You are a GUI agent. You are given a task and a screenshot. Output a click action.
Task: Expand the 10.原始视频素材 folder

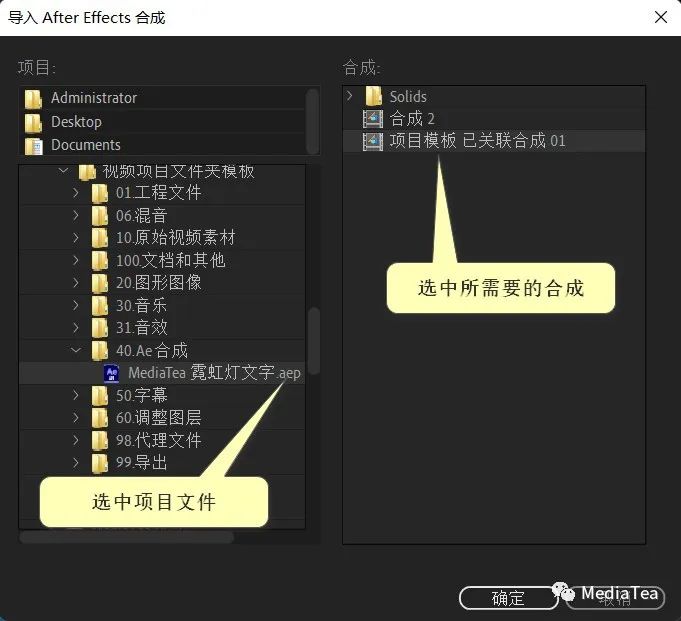pyautogui.click(x=76, y=238)
